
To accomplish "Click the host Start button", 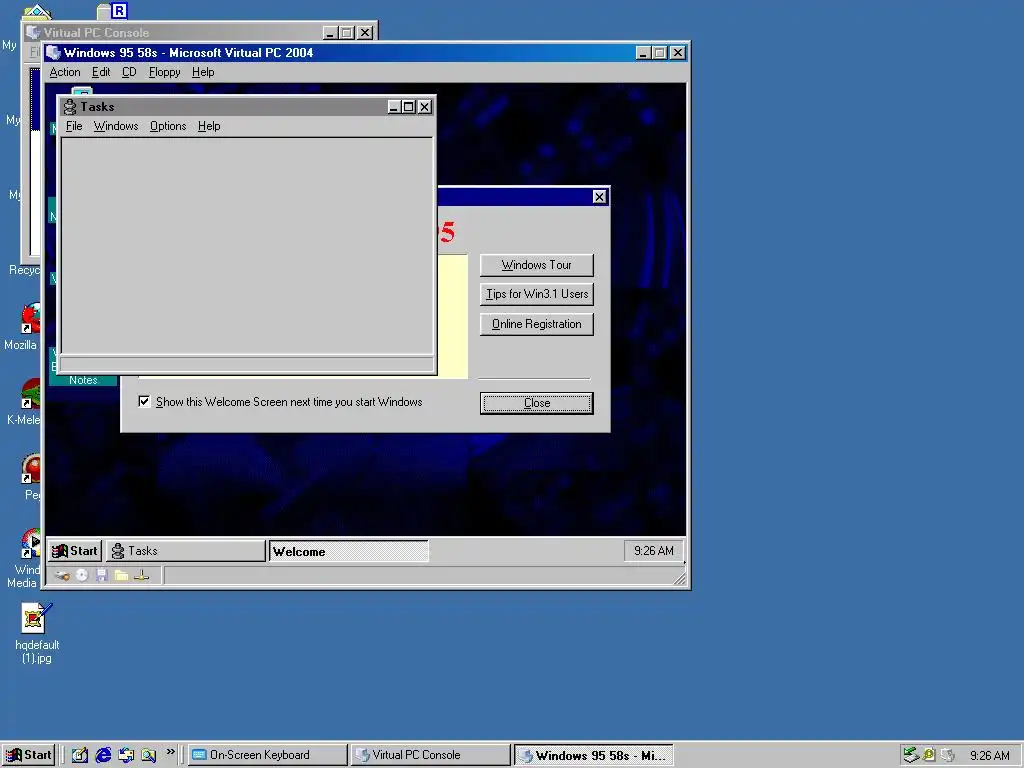I will [x=28, y=755].
